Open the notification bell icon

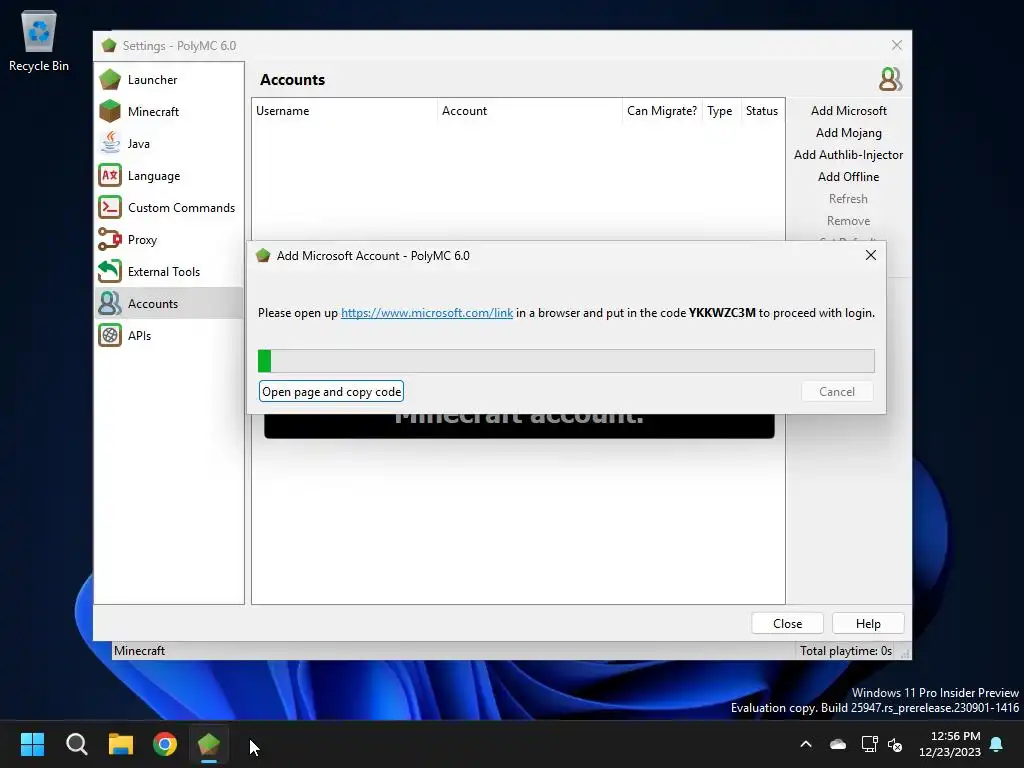[997, 744]
